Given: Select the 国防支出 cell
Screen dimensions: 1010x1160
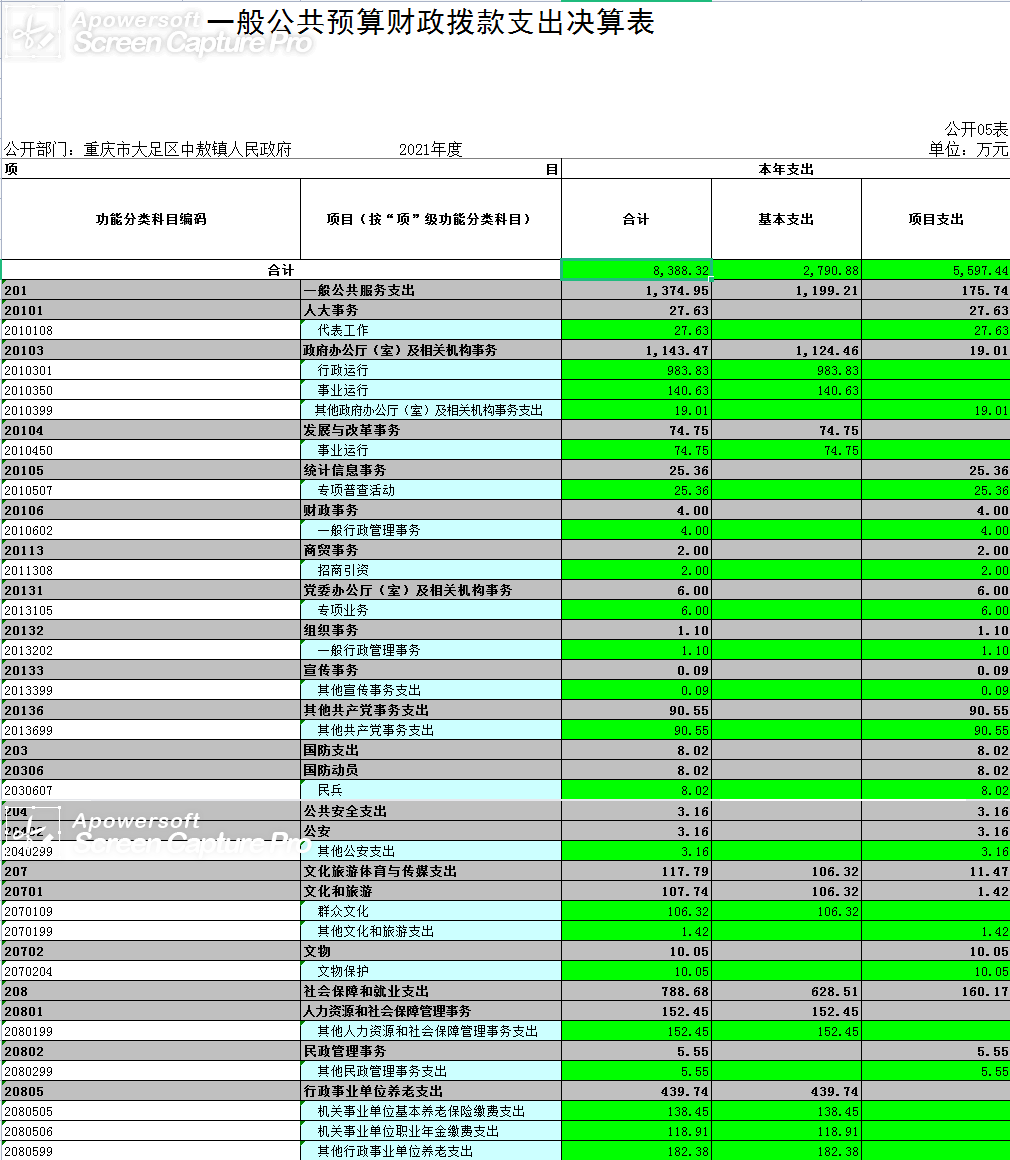Looking at the screenshot, I should click(431, 749).
